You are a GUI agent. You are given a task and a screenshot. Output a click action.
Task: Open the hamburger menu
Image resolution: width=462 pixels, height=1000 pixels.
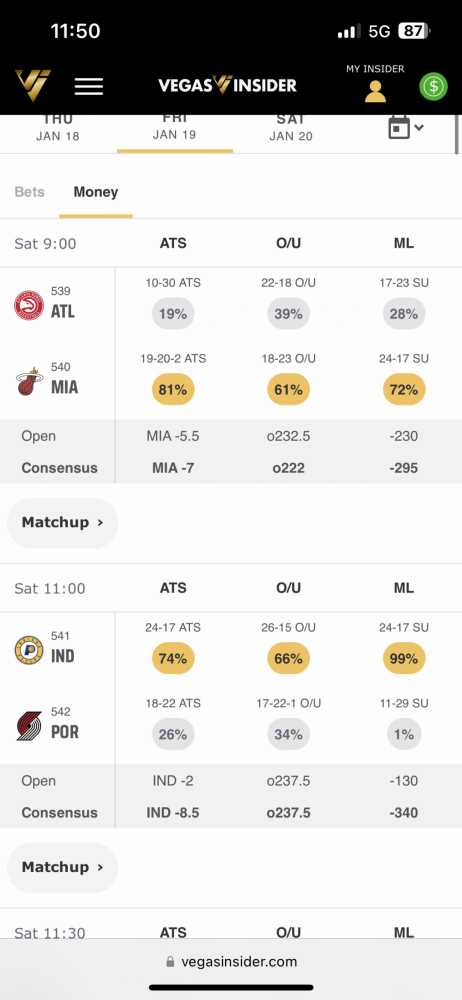[89, 86]
